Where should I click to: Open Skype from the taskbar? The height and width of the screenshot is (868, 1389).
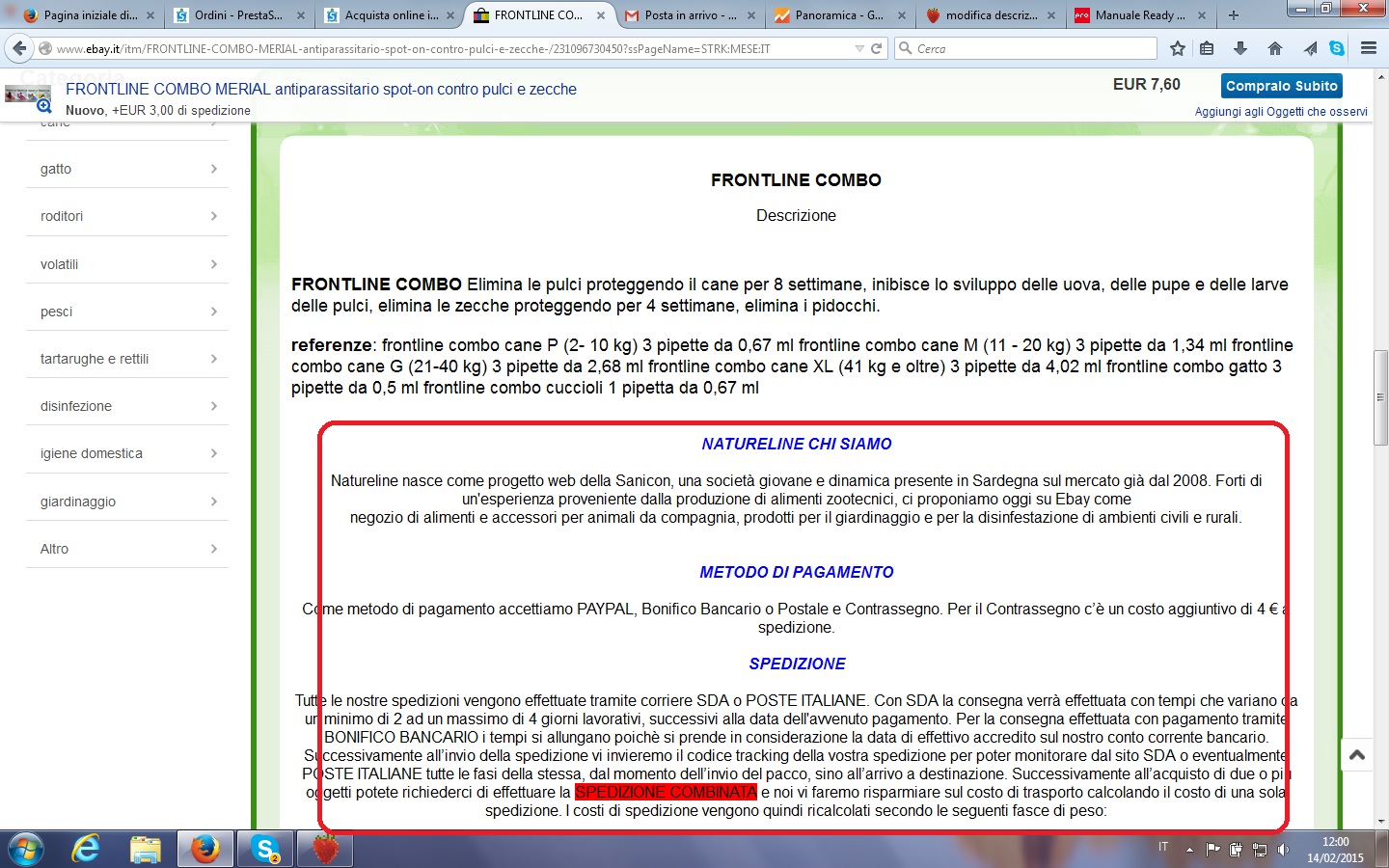264,850
